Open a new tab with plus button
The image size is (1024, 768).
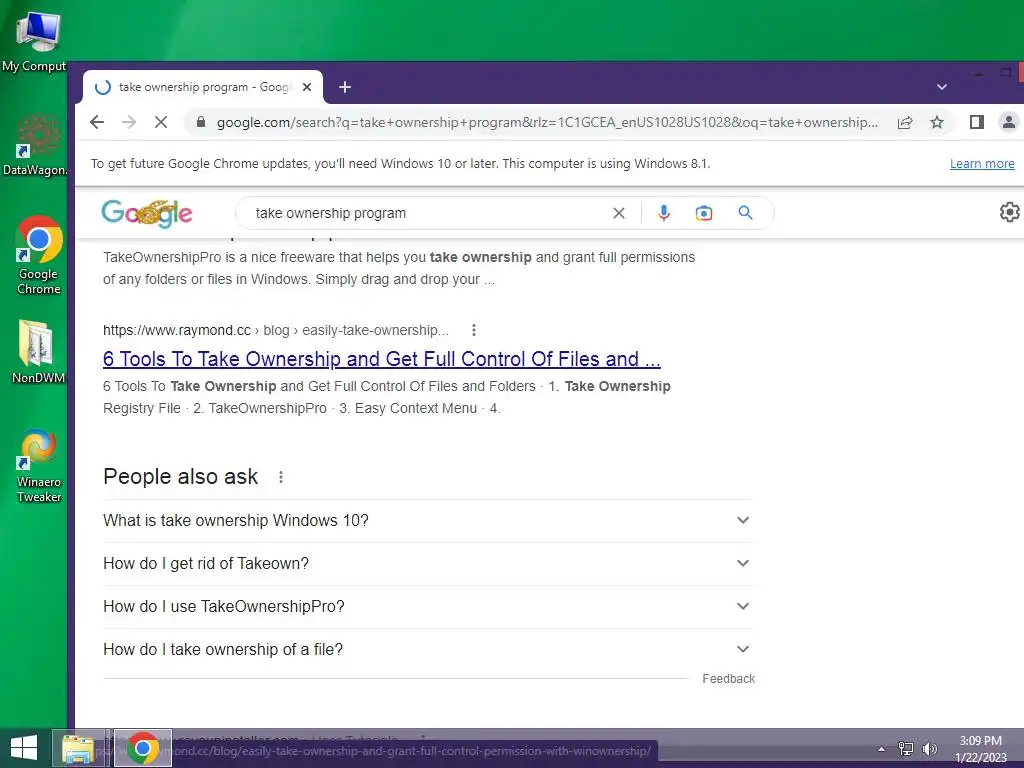click(x=345, y=87)
